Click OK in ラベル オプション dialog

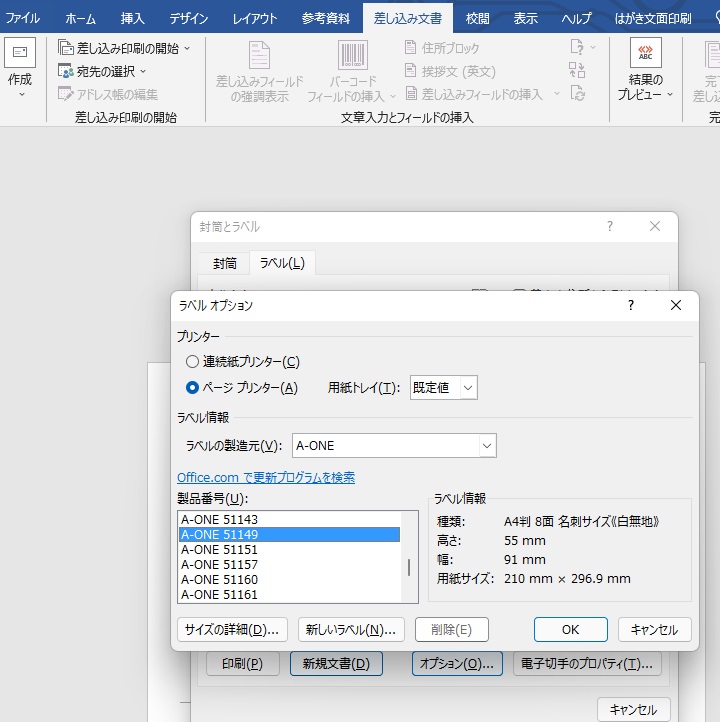point(570,629)
